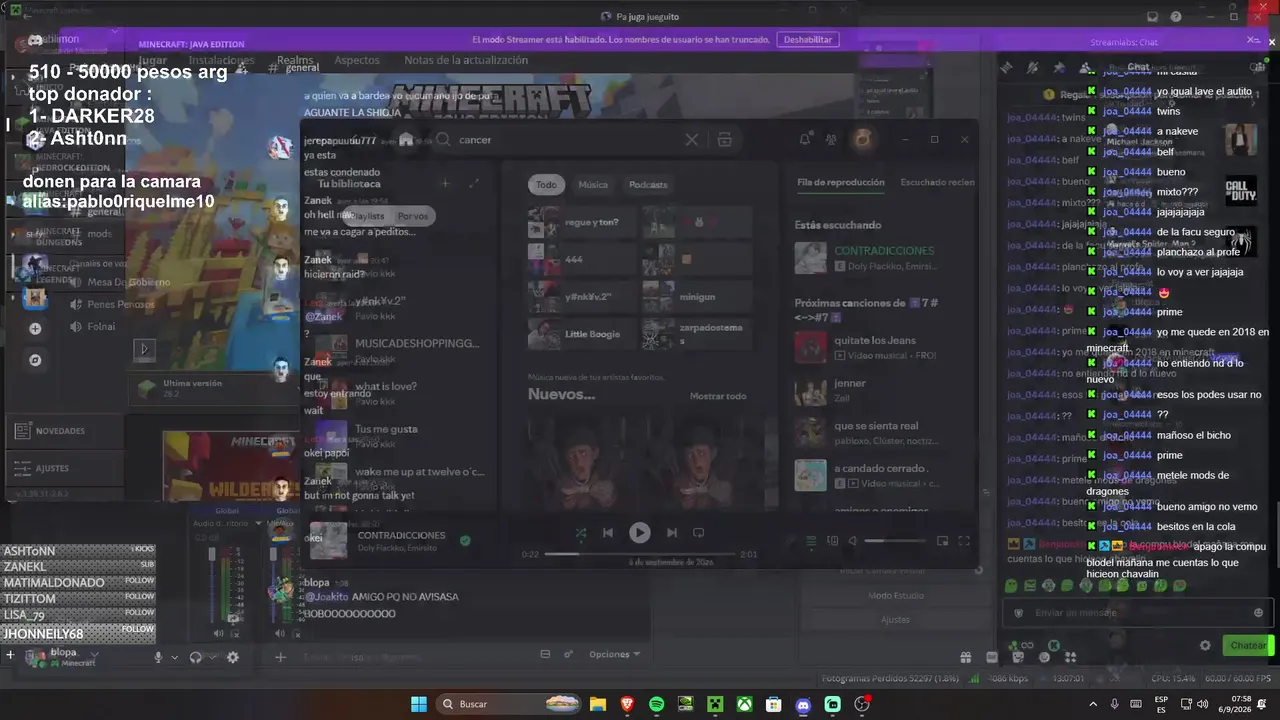Toggle Discord microphone mute
This screenshot has height=720, width=1280.
click(x=157, y=657)
